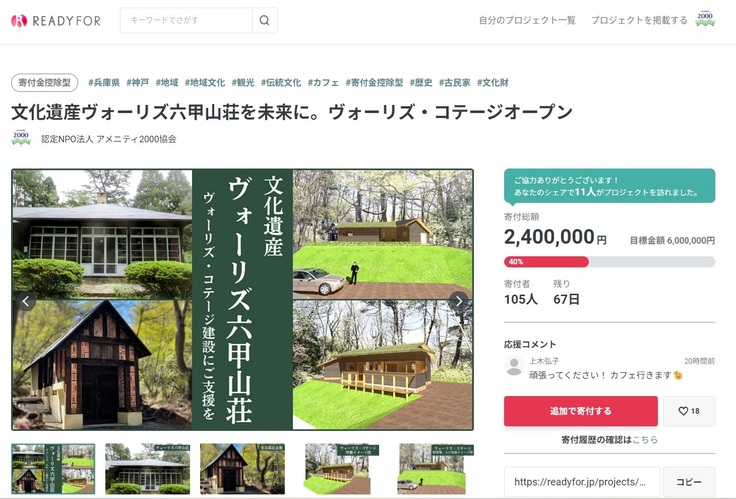
Task: Open 自分のプロジェクト一覧 menu item
Action: [527, 20]
